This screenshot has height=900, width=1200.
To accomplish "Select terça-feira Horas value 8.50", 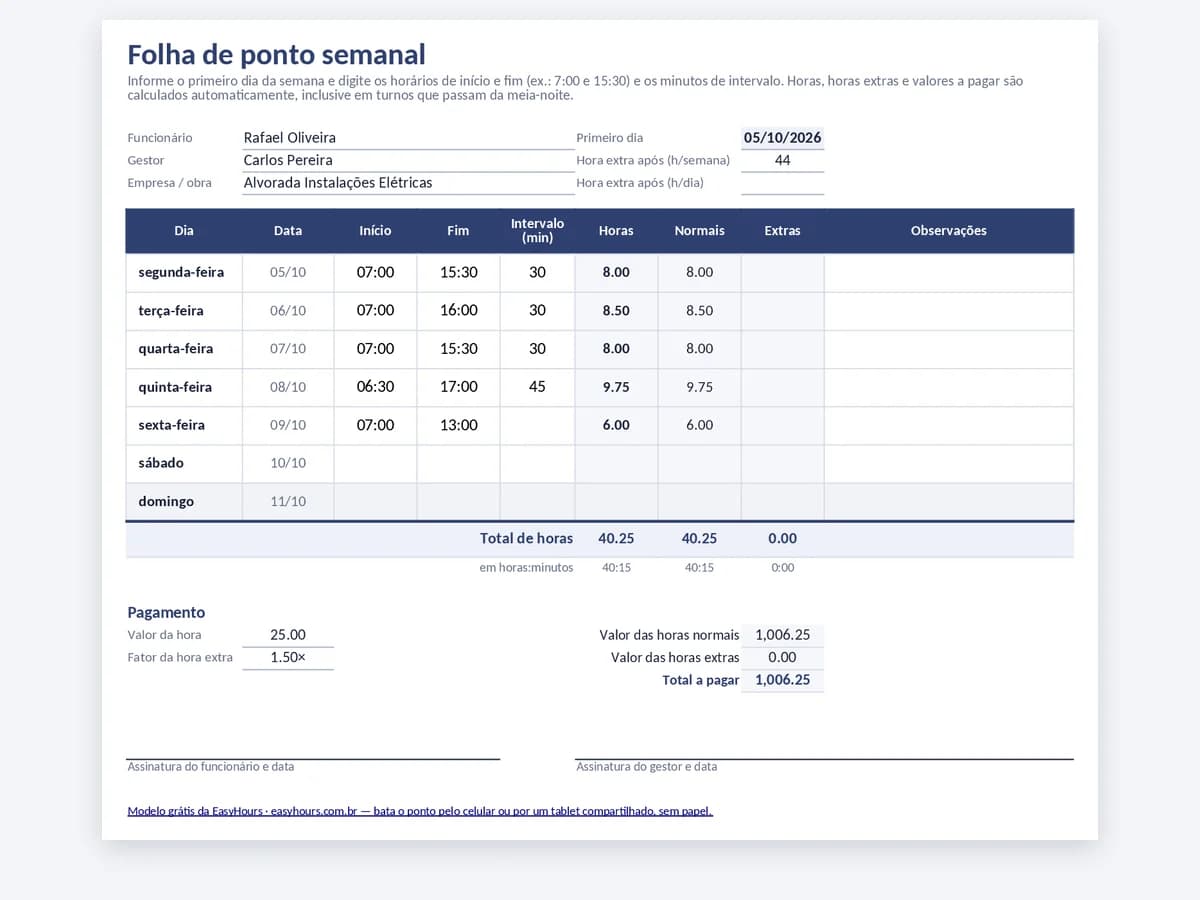I will 616,311.
